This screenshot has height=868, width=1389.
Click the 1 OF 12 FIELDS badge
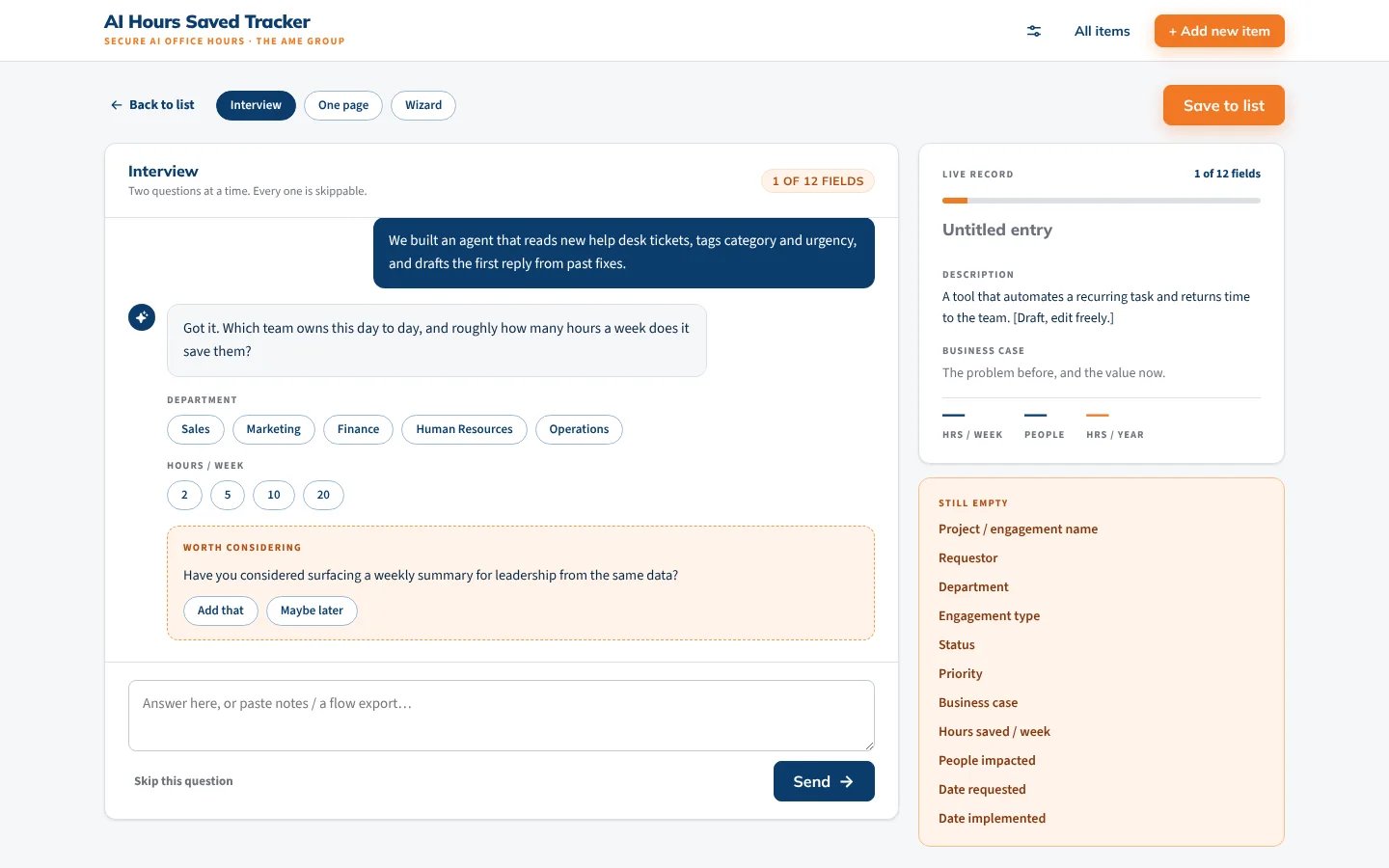pos(818,181)
